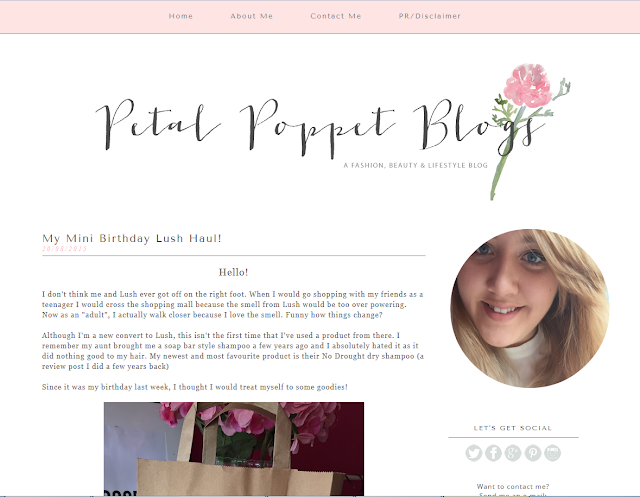Open the Contact Me page
This screenshot has width=640, height=497.
tap(336, 16)
